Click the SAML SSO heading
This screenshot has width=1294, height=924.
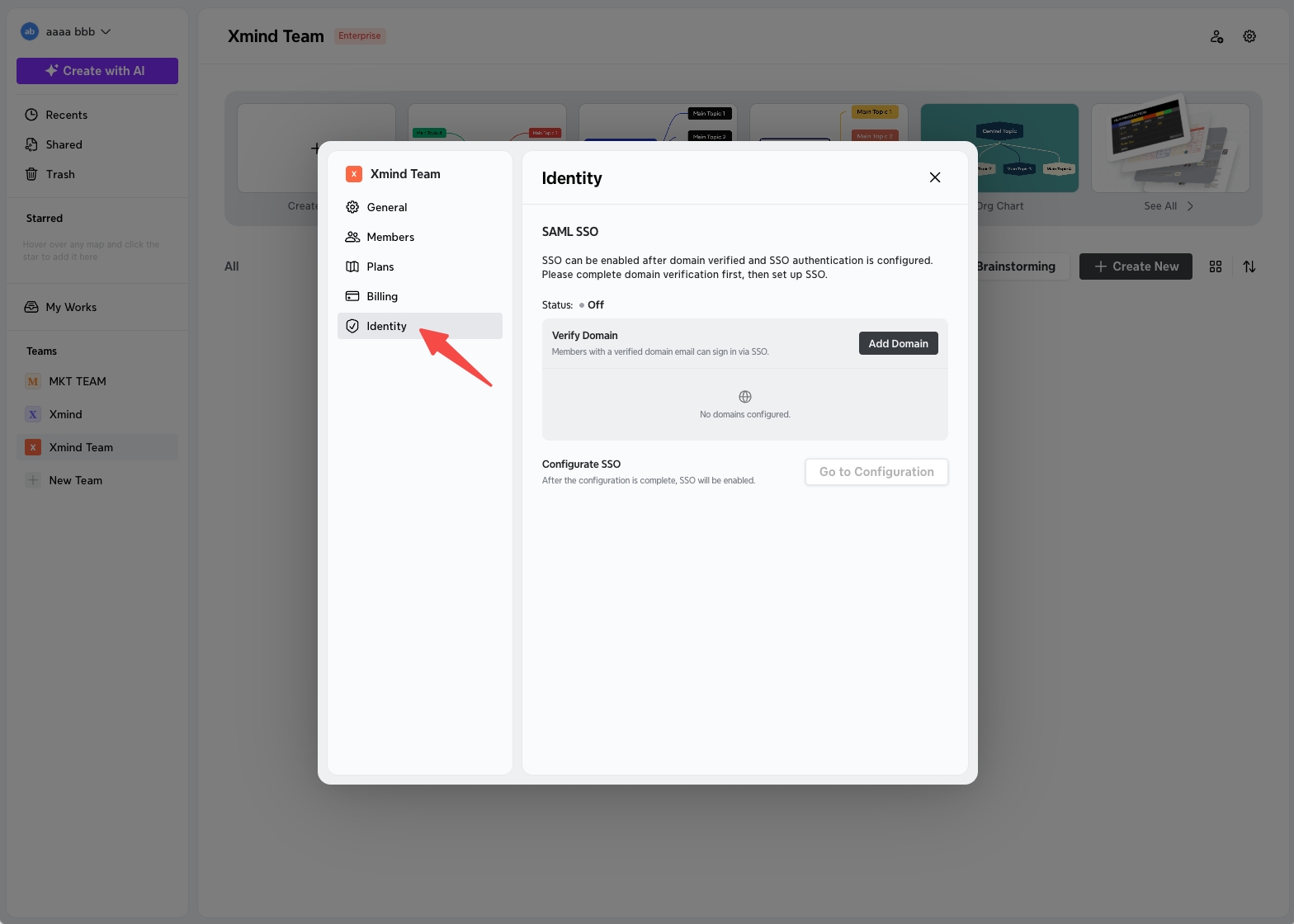click(570, 232)
